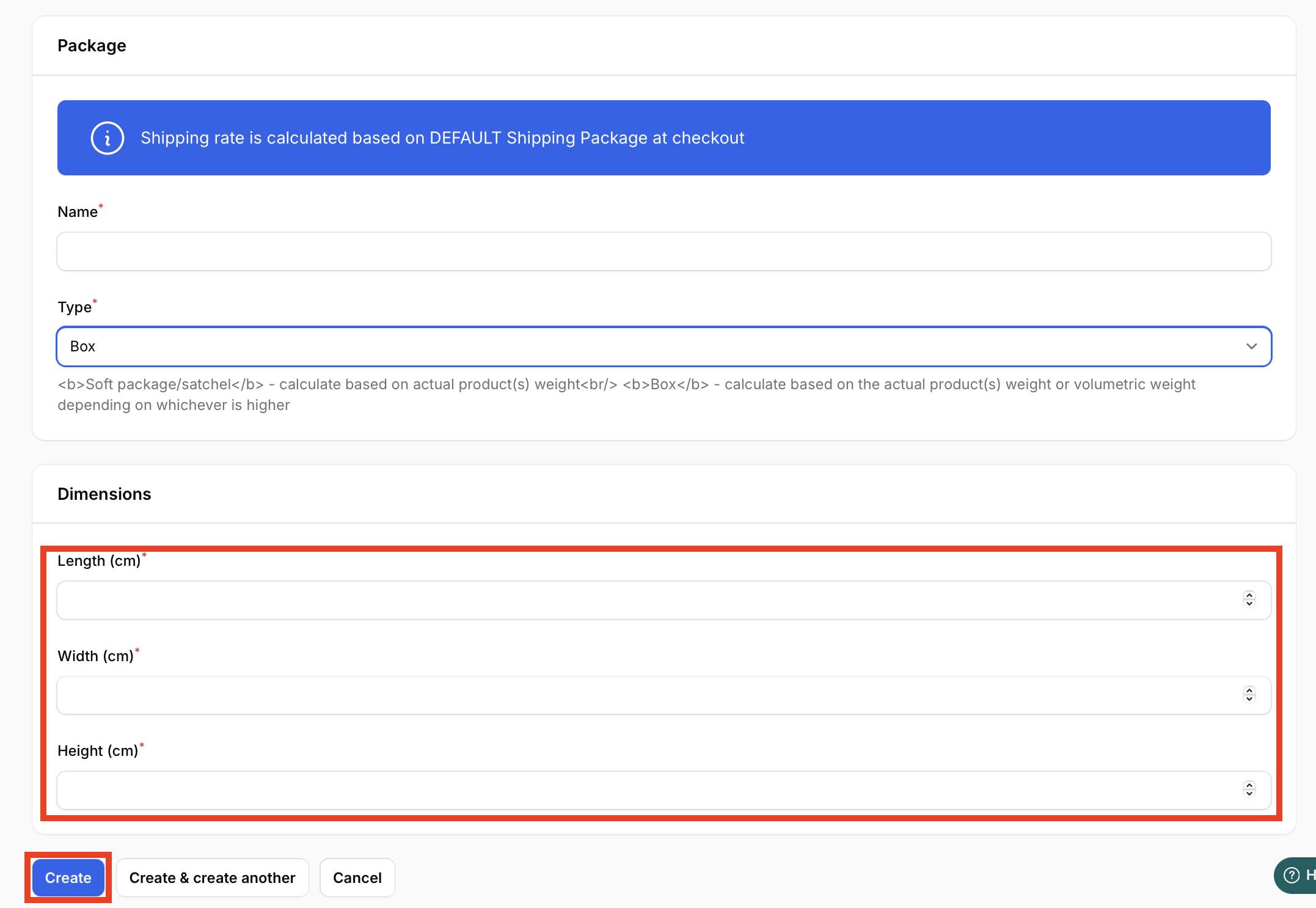Click the Dimensions section heading
Viewport: 1316px width, 908px height.
[104, 494]
